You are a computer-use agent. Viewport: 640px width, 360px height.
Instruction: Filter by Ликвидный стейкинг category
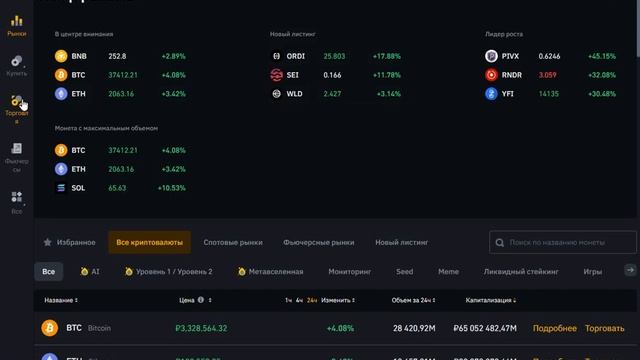tap(521, 271)
